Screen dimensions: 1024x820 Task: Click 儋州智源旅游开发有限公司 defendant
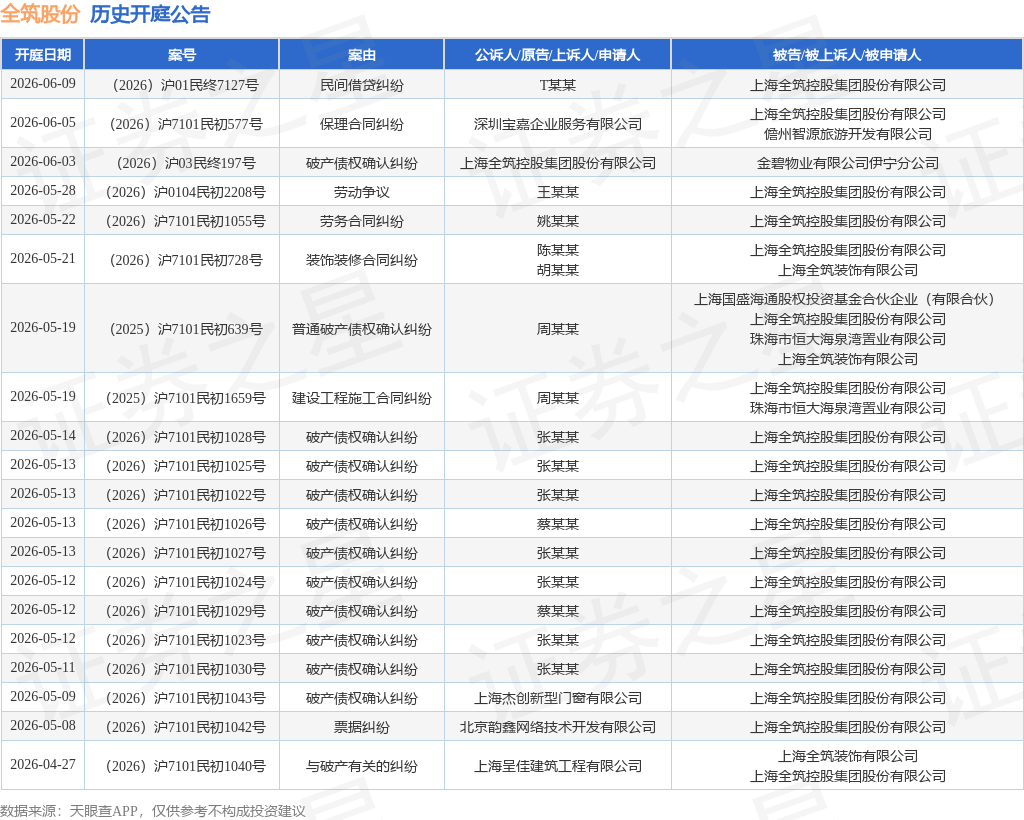pos(848,134)
